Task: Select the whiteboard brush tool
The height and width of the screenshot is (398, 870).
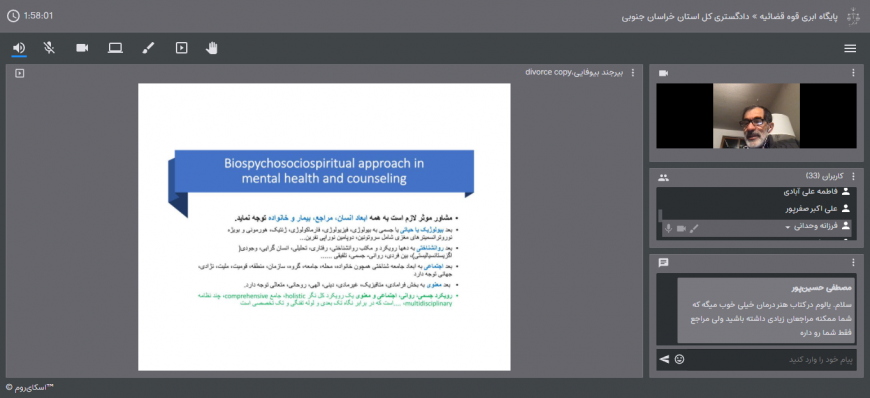Action: [148, 48]
